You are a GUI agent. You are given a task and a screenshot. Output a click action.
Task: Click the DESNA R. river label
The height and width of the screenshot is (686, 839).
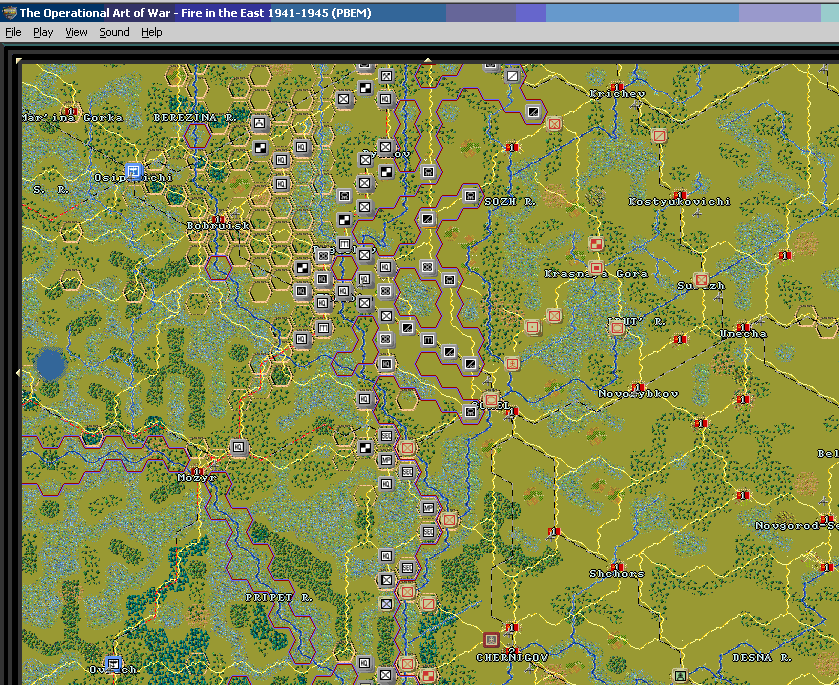coord(760,658)
